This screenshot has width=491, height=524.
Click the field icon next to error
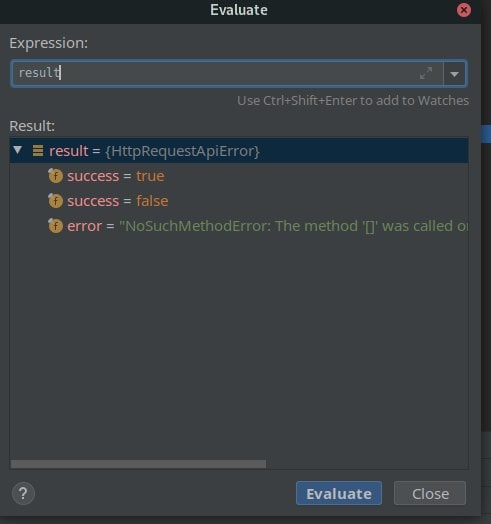pos(55,226)
